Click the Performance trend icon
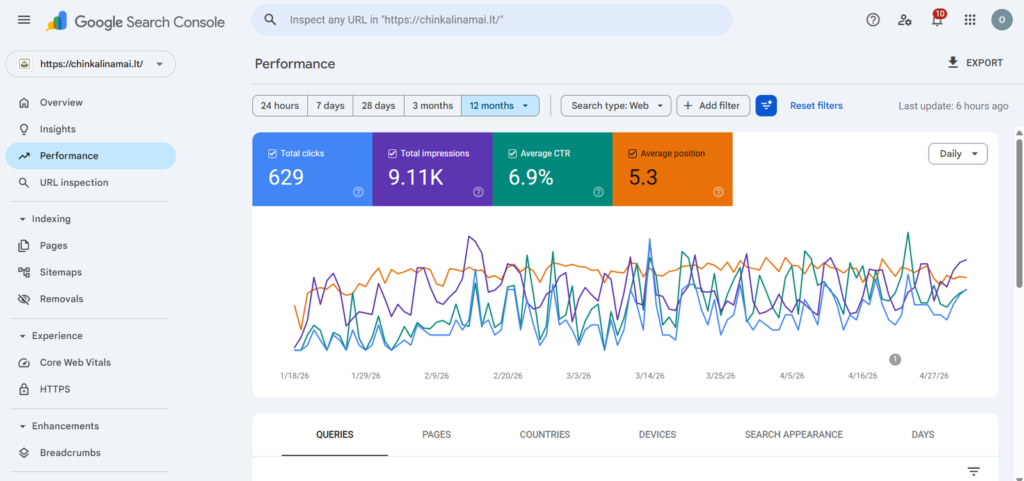The width and height of the screenshot is (1024, 481). pyautogui.click(x=24, y=156)
